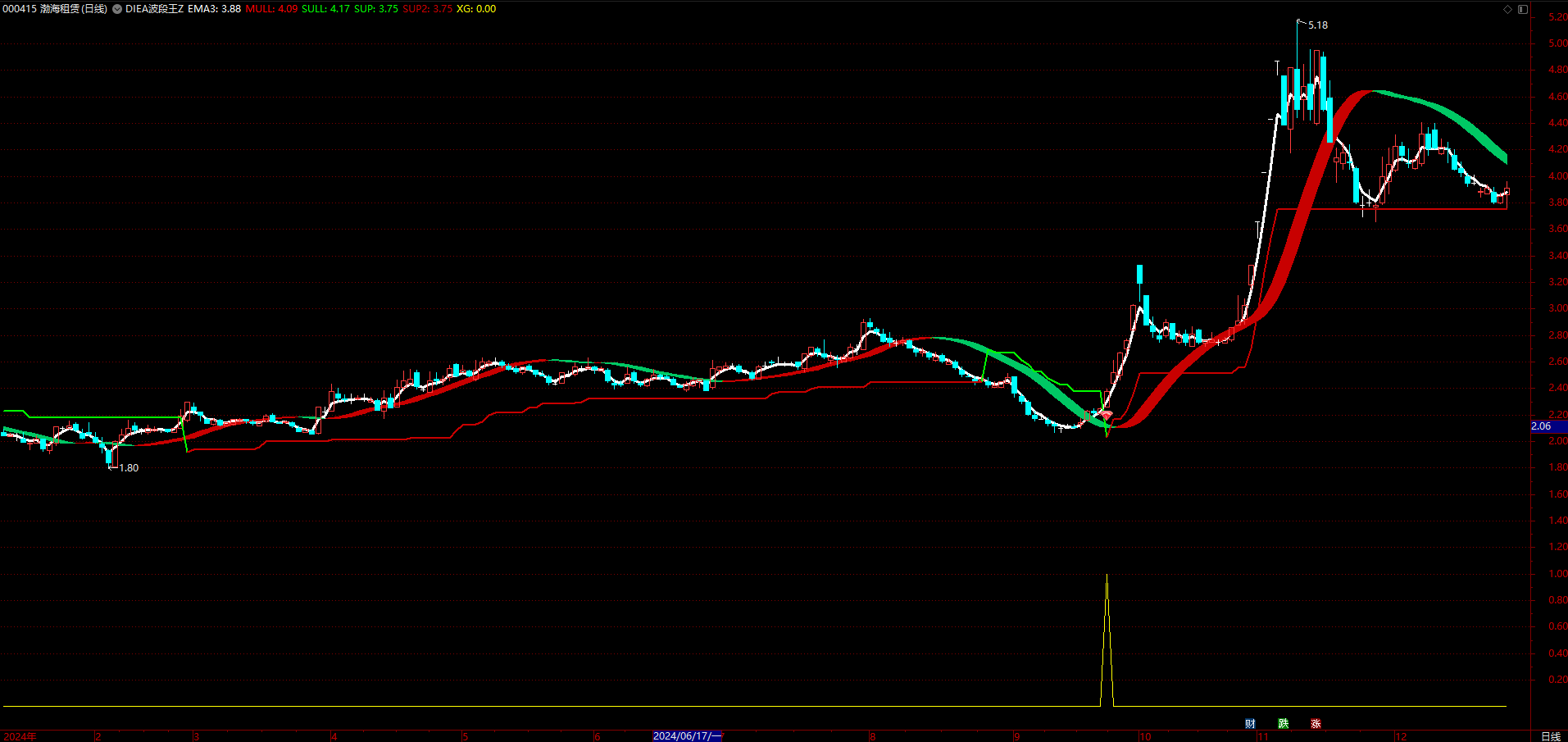Click the 日线 period label
This screenshot has width=1568, height=742.
1550,736
